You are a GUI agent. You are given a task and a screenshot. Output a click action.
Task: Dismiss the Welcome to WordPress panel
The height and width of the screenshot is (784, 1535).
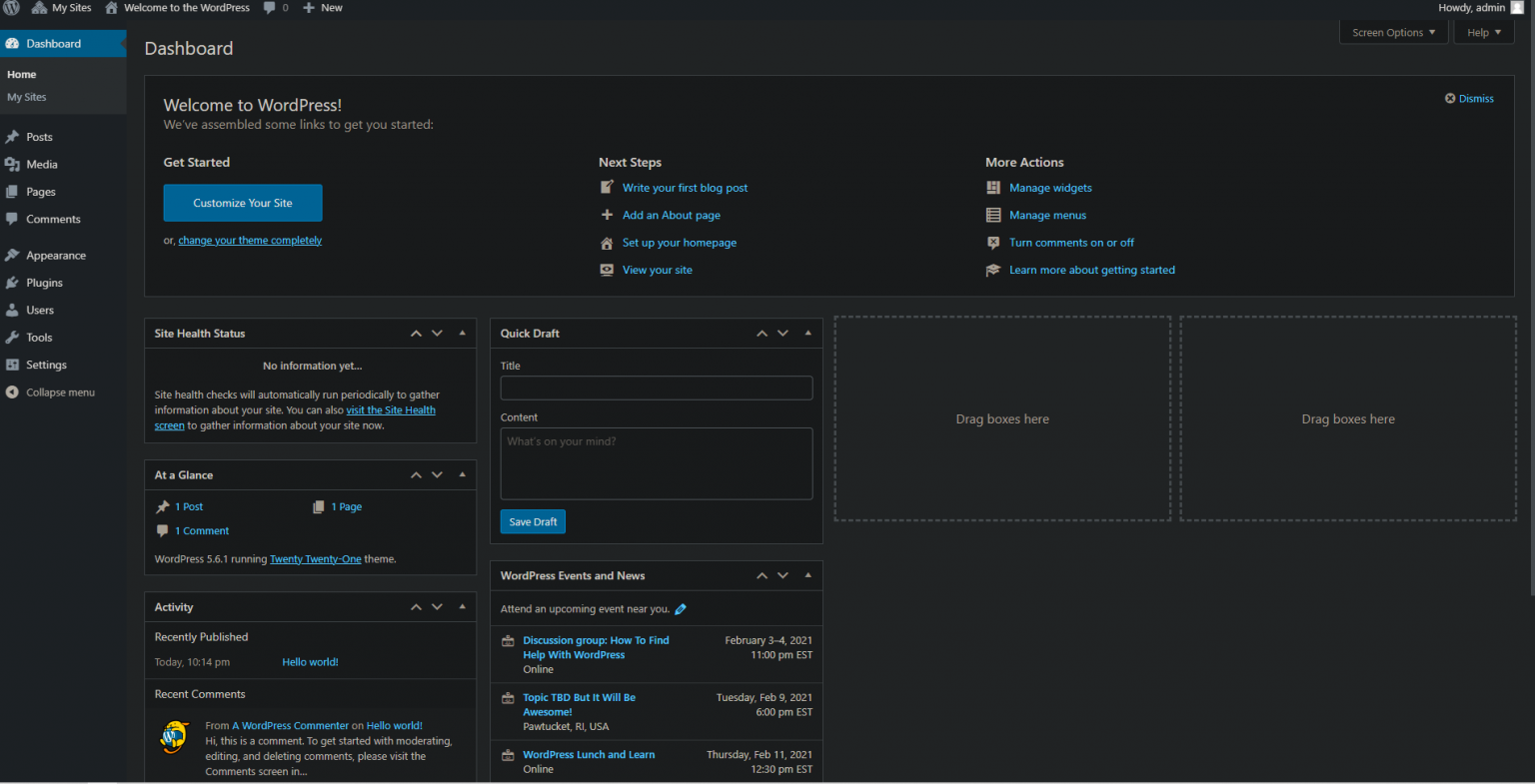pyautogui.click(x=1469, y=99)
